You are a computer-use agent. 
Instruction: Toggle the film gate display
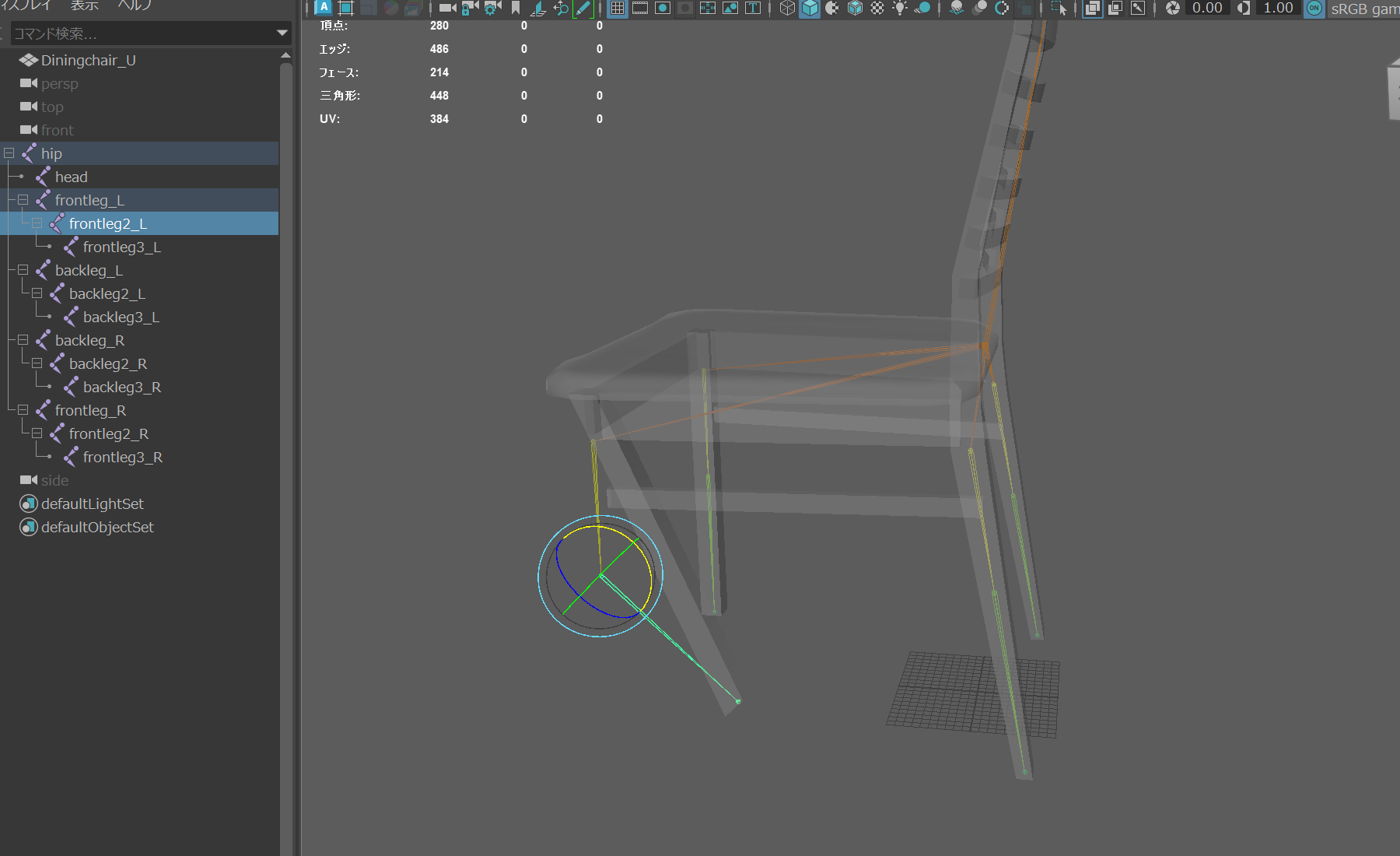click(x=640, y=8)
